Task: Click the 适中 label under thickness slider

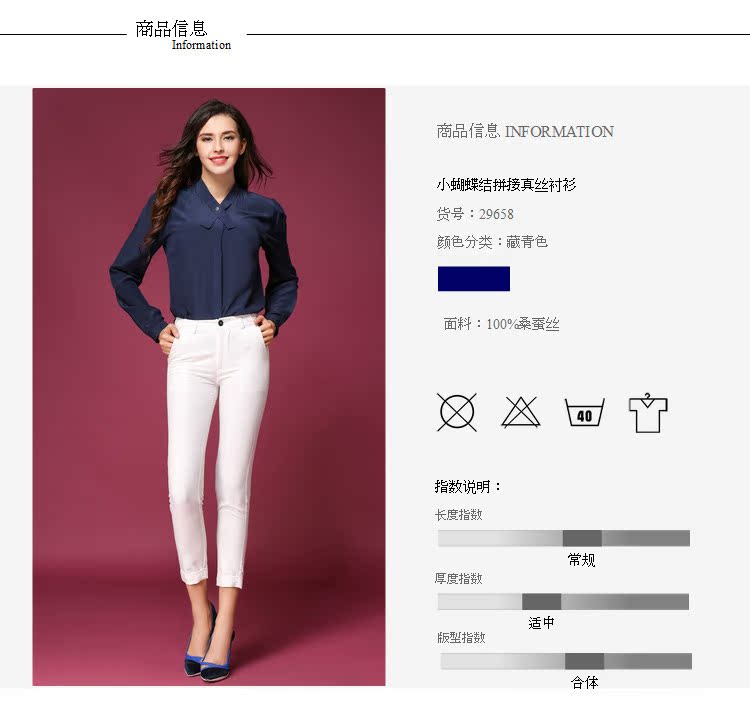Action: 541,622
